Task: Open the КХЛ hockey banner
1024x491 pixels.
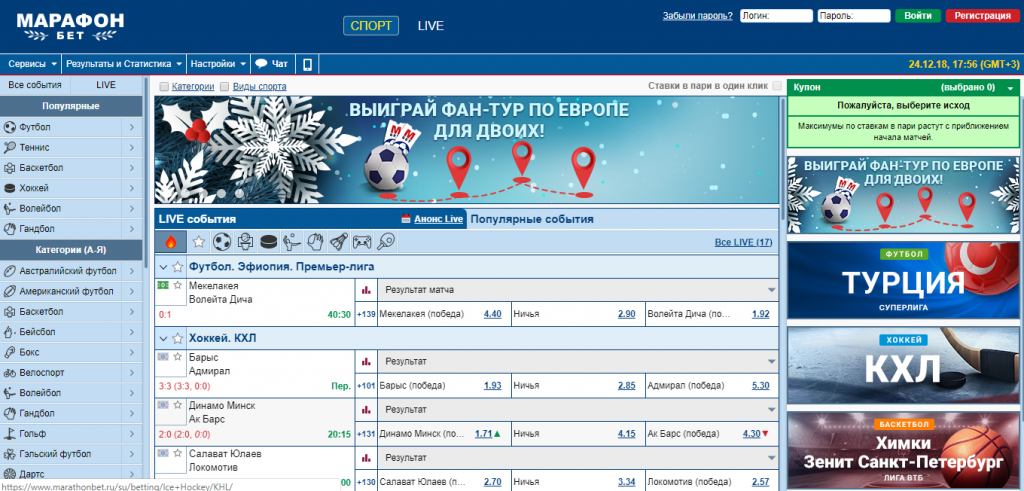Action: coord(903,366)
